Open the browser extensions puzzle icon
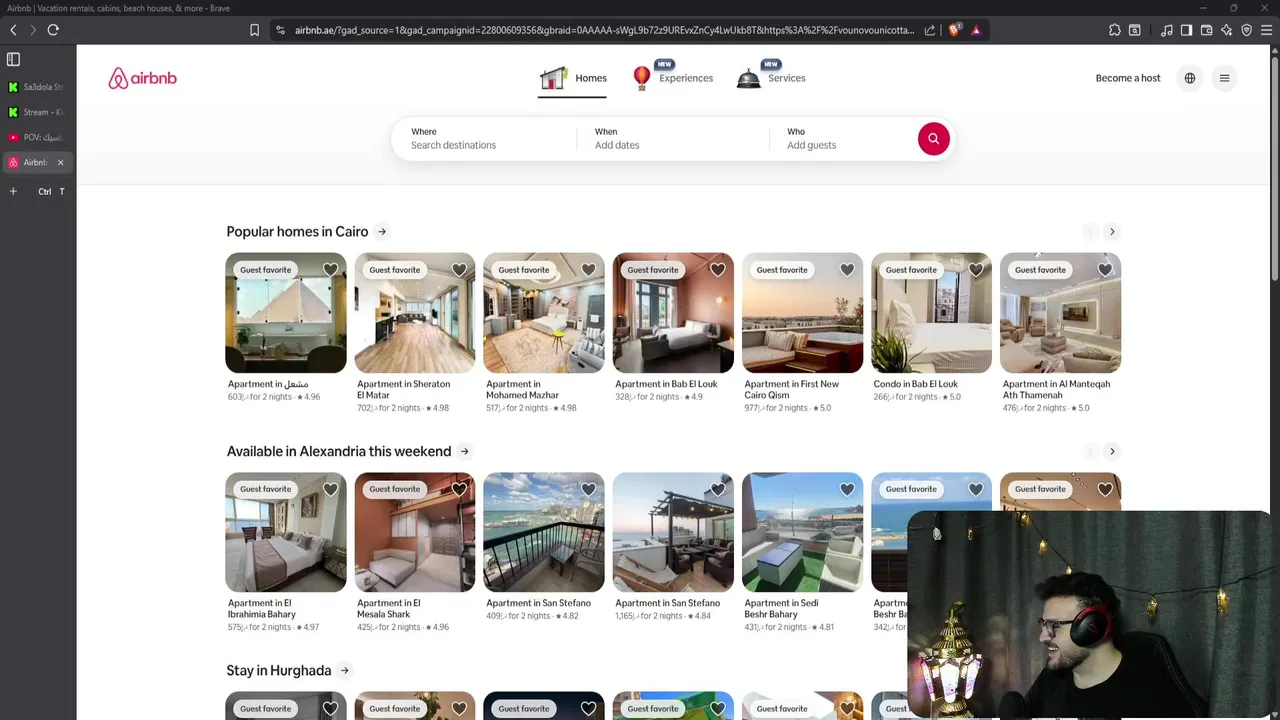Viewport: 1280px width, 720px height. 1115,30
